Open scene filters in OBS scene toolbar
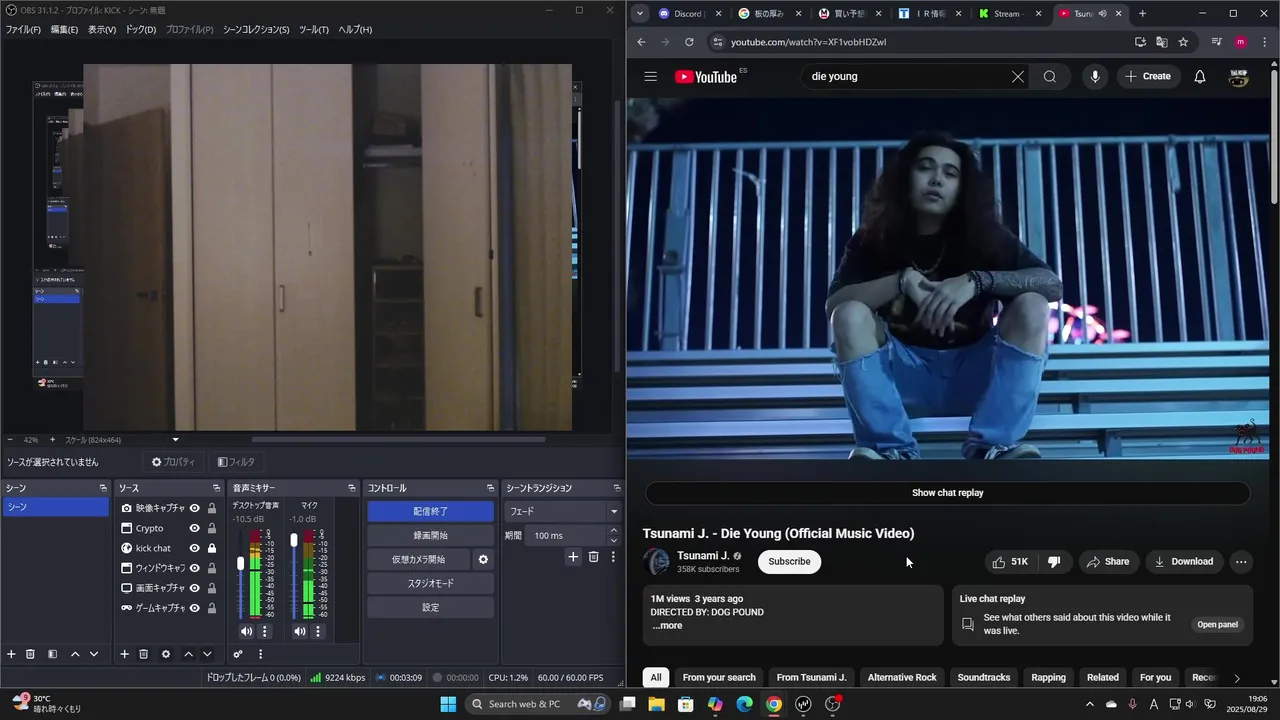 (x=52, y=654)
